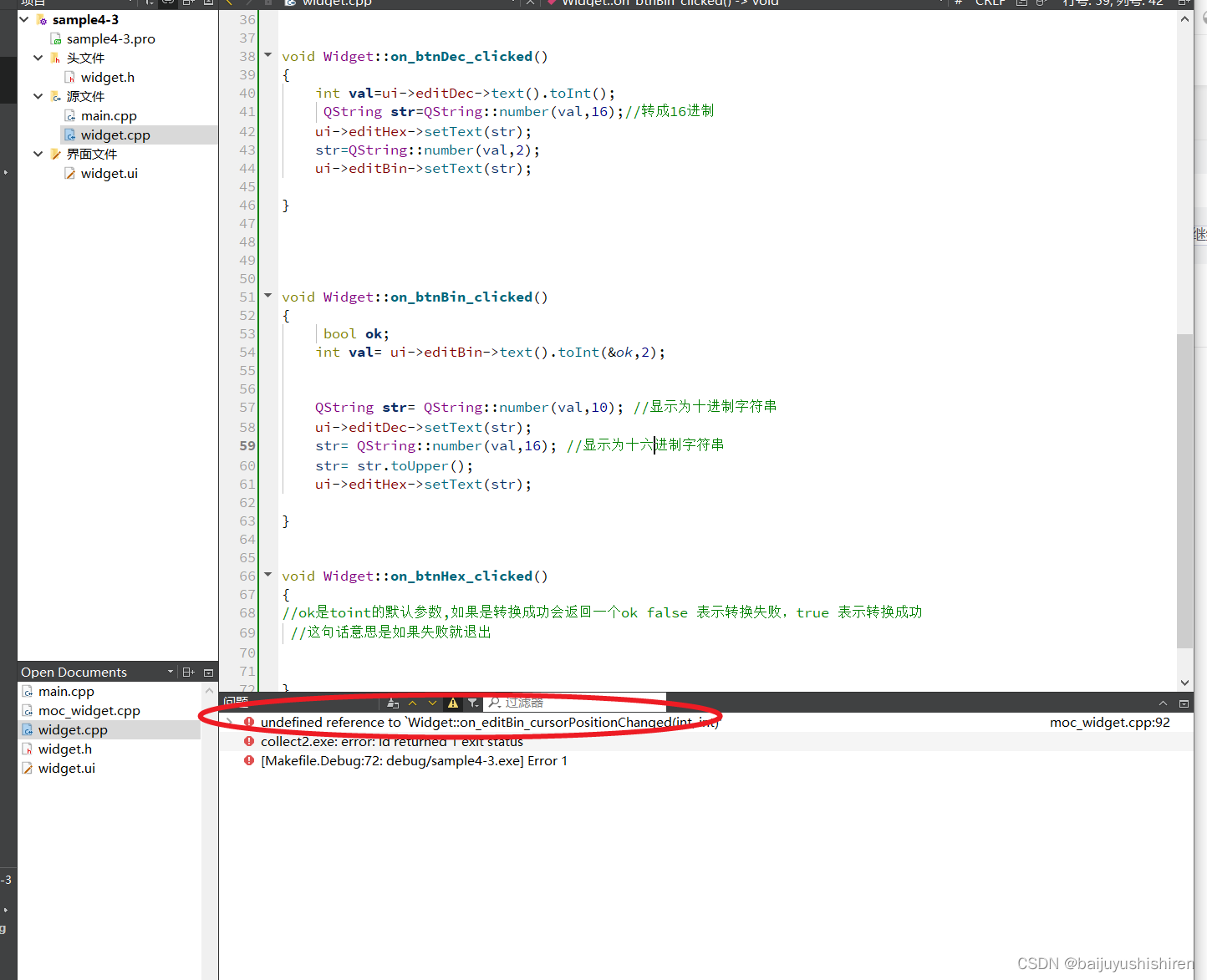1207x980 pixels.
Task: Toggle the code fold marker at line 51
Action: click(267, 295)
